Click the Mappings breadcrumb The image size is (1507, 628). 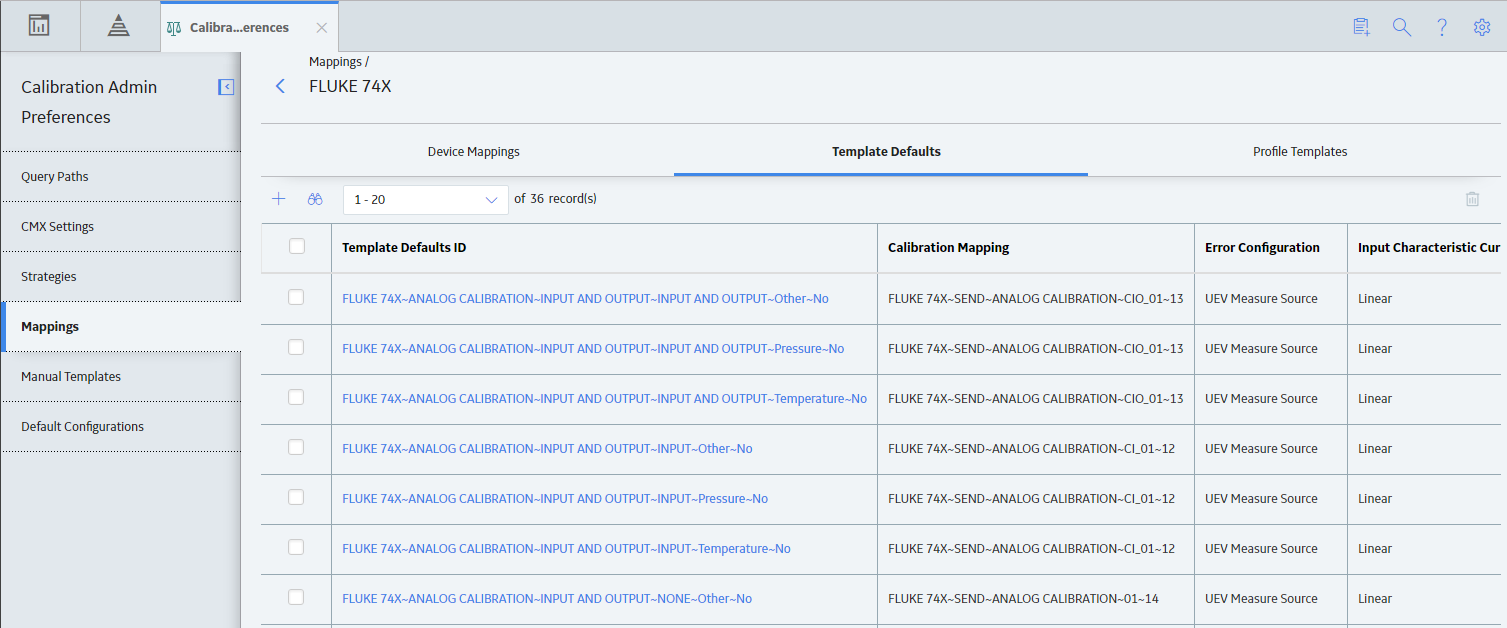point(335,62)
